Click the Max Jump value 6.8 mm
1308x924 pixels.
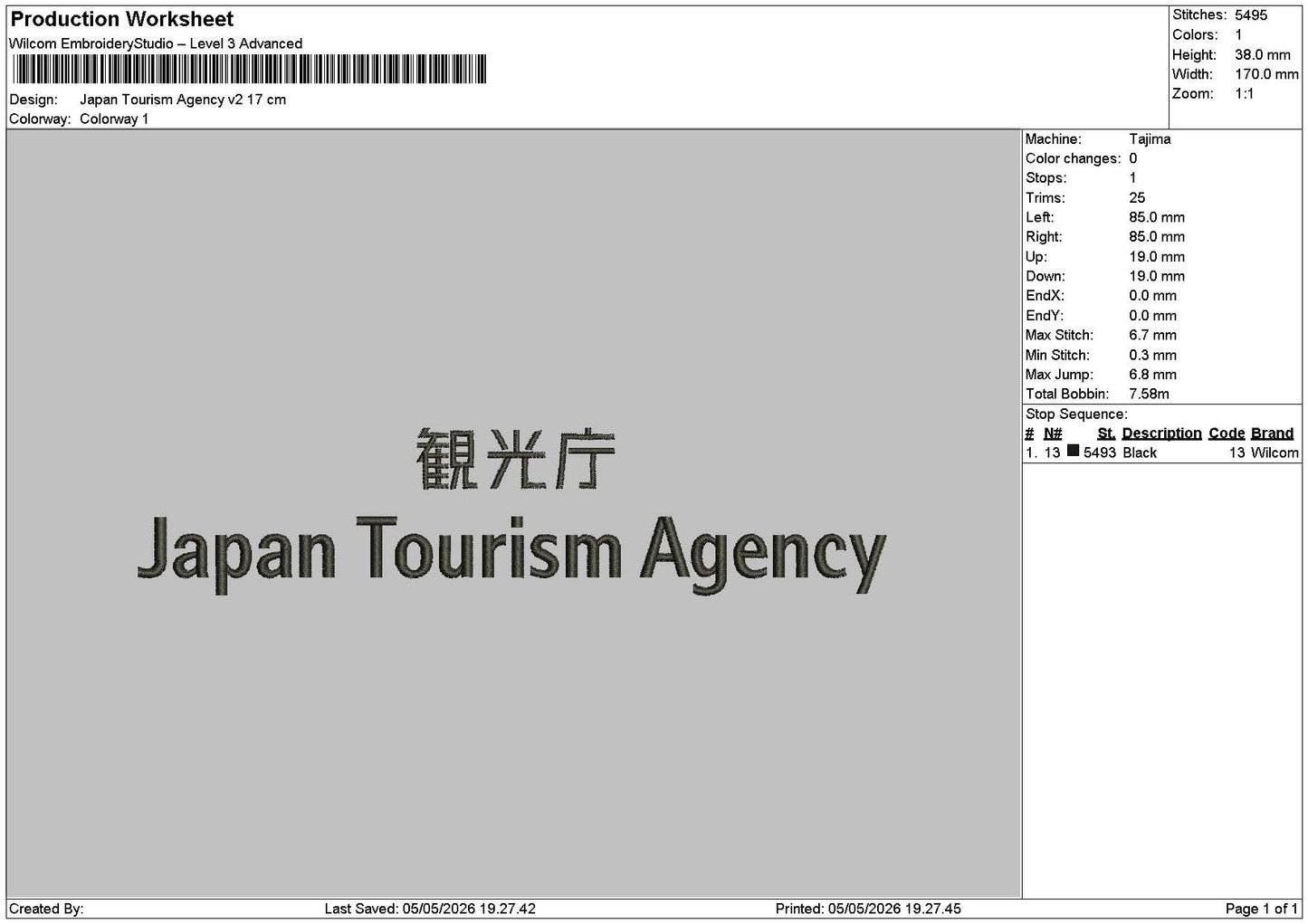tap(1153, 375)
